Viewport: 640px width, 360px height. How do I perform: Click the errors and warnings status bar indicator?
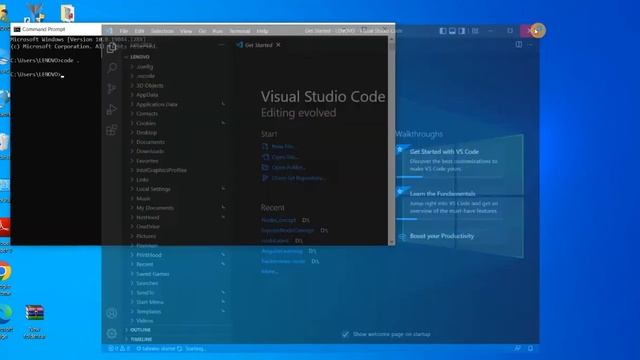[119, 349]
